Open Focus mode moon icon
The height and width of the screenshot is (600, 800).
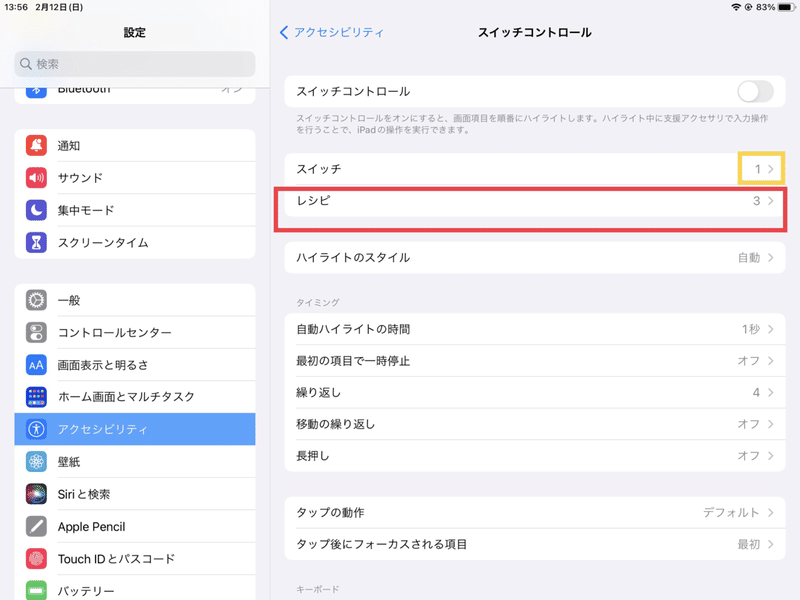click(37, 210)
